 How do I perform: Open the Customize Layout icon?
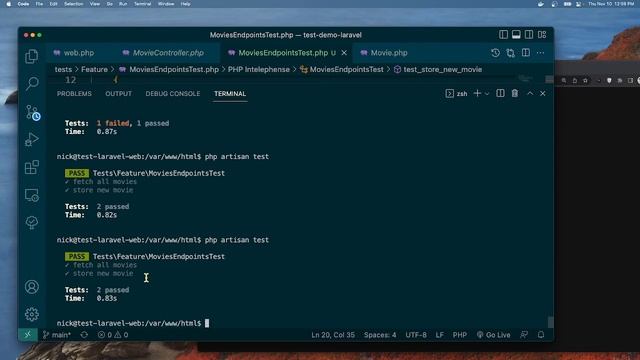(542, 35)
